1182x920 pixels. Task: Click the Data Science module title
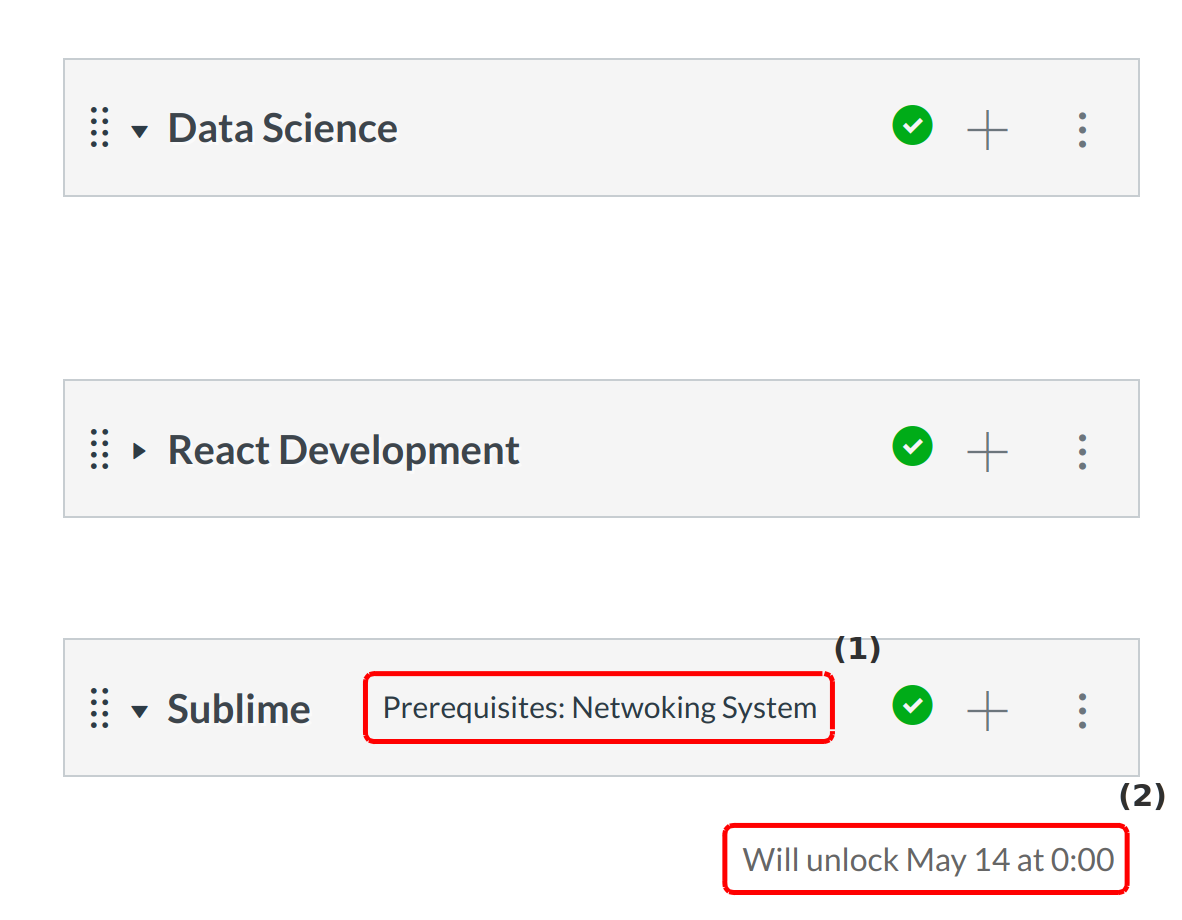click(x=282, y=128)
